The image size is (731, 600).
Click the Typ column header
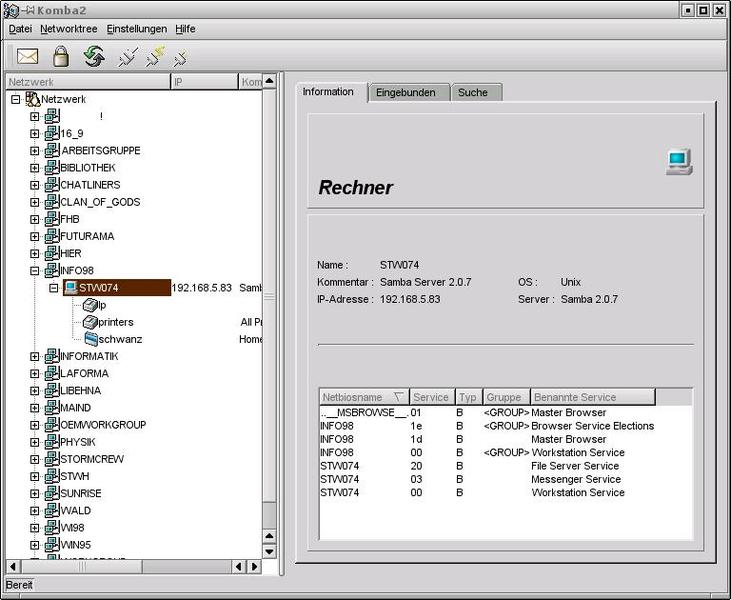click(468, 397)
